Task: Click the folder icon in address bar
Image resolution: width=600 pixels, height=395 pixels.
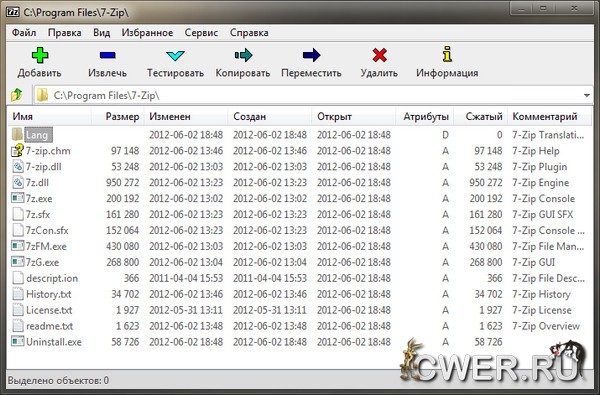Action: (42, 95)
